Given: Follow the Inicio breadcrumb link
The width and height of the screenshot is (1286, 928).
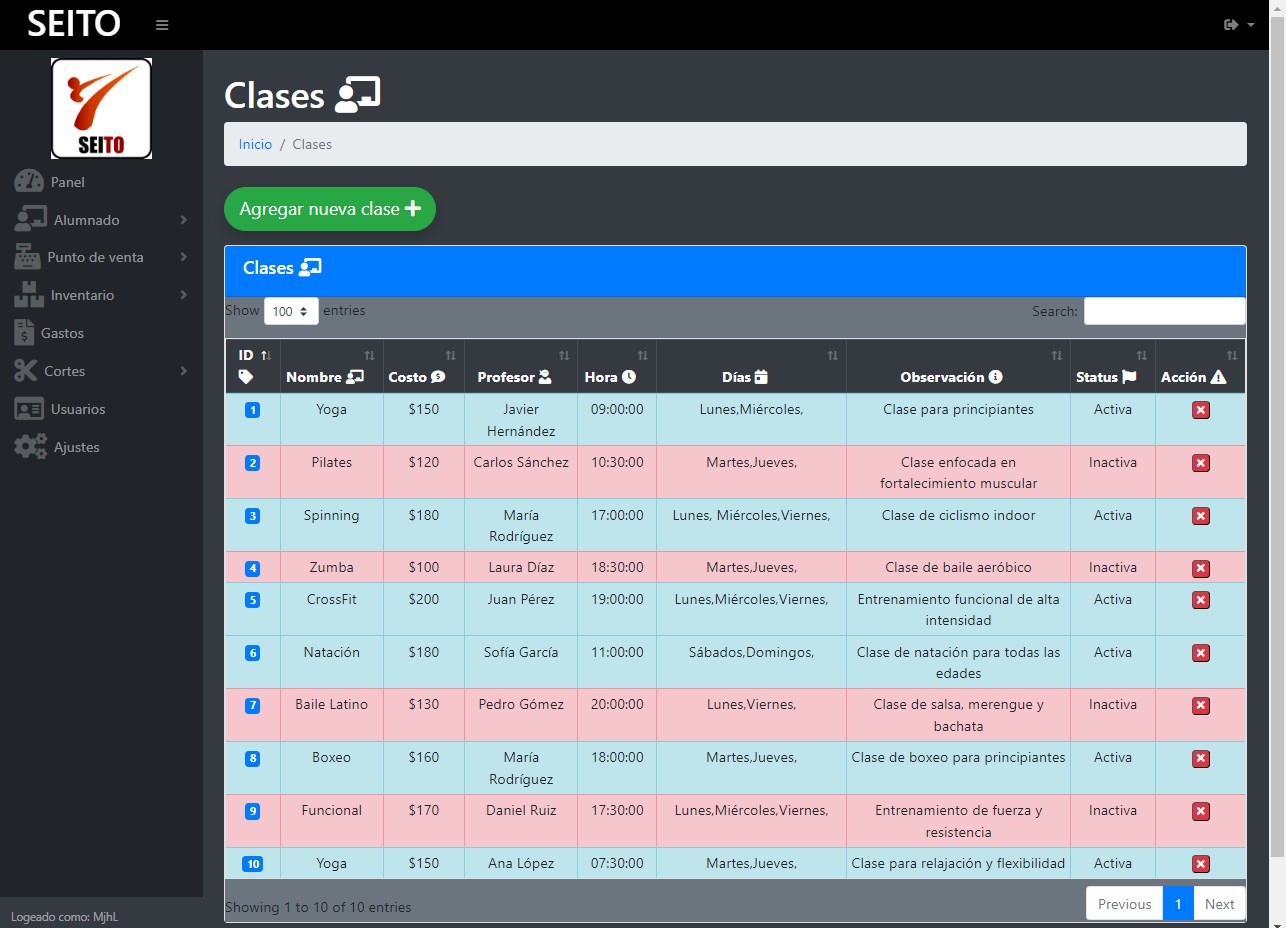Looking at the screenshot, I should [x=255, y=144].
